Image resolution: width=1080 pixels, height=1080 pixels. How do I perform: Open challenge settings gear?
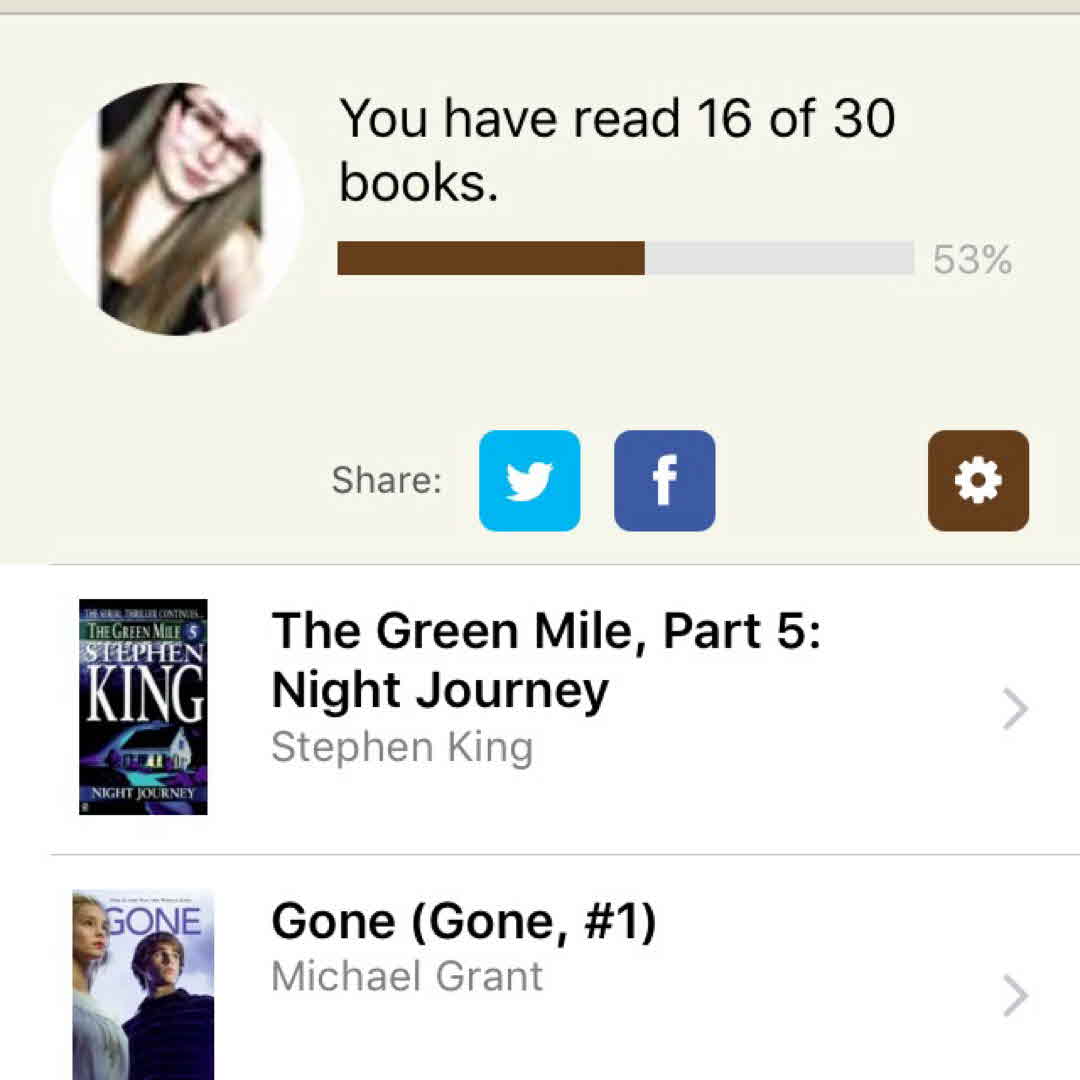click(978, 481)
